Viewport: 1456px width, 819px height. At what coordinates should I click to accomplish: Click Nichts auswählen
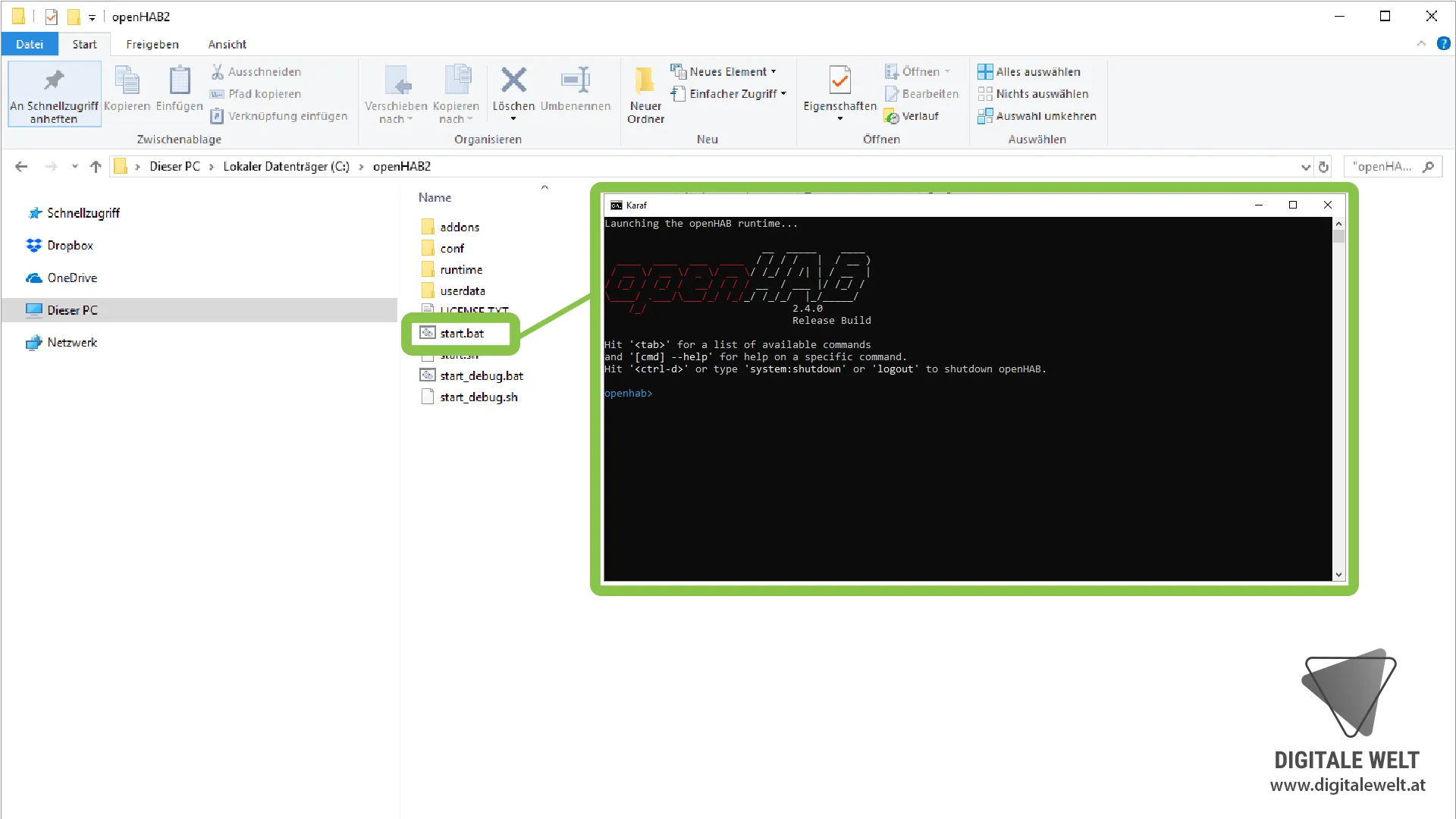tap(1033, 94)
